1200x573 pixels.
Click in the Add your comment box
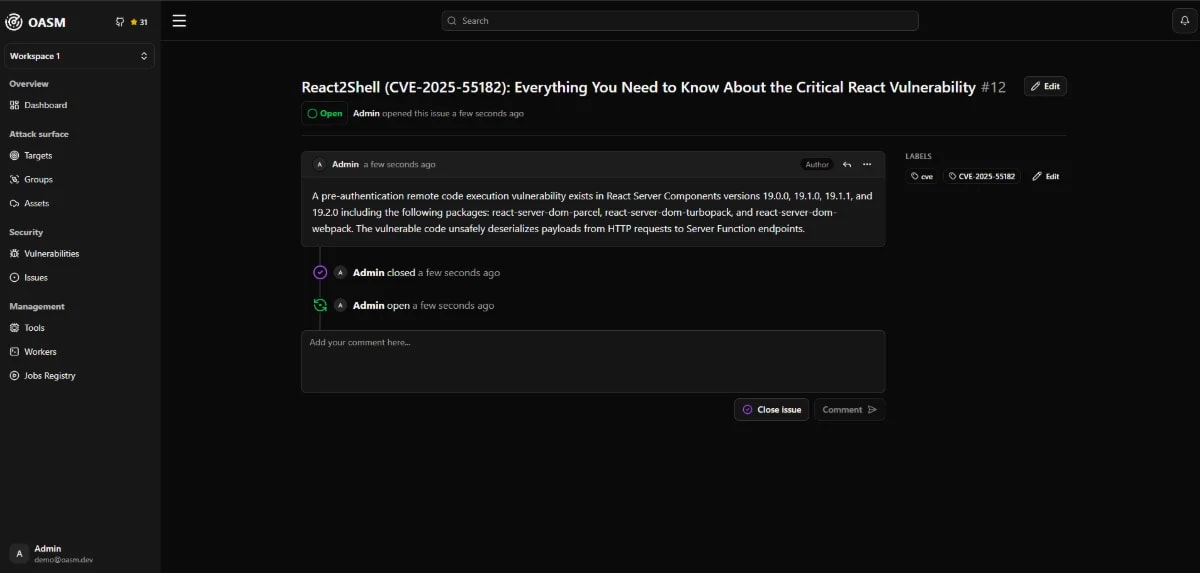coord(593,361)
